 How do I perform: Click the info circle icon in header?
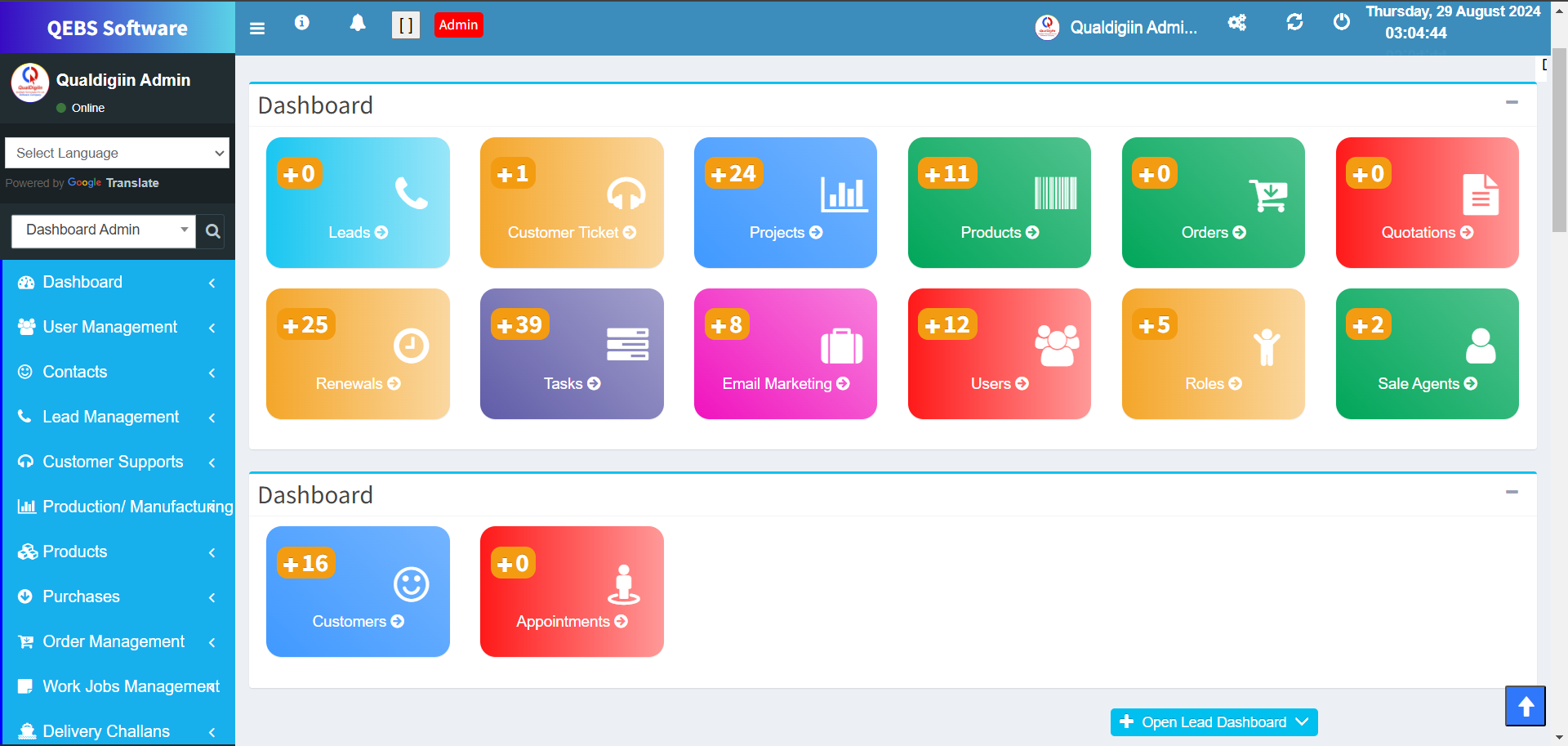pyautogui.click(x=302, y=23)
